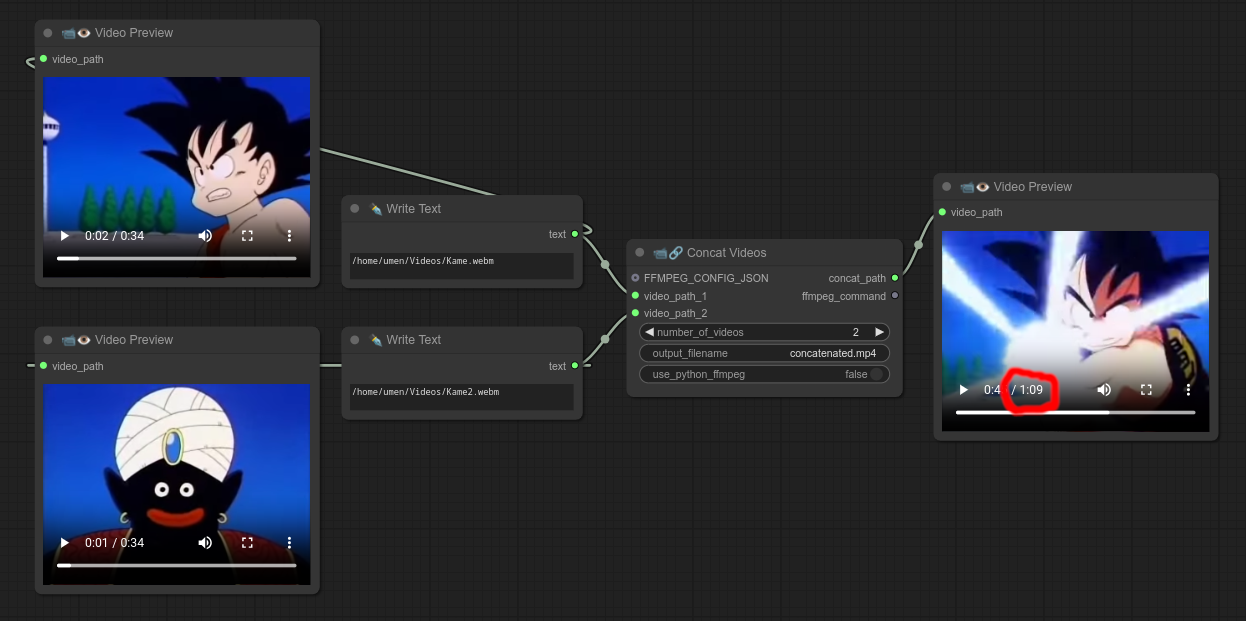
Task: Mute the concatenated output video
Action: [x=1104, y=390]
